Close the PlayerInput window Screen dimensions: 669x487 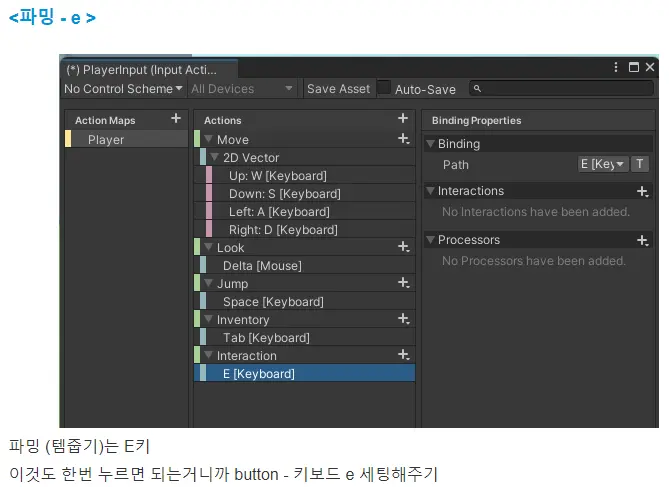pos(650,67)
